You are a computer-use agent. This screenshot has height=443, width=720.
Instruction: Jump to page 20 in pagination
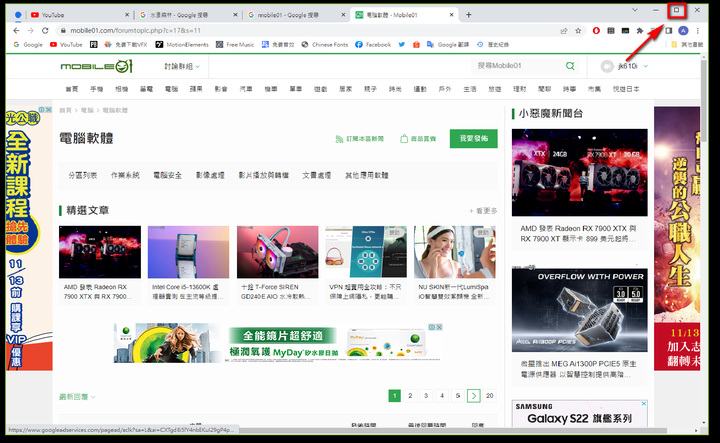point(490,396)
